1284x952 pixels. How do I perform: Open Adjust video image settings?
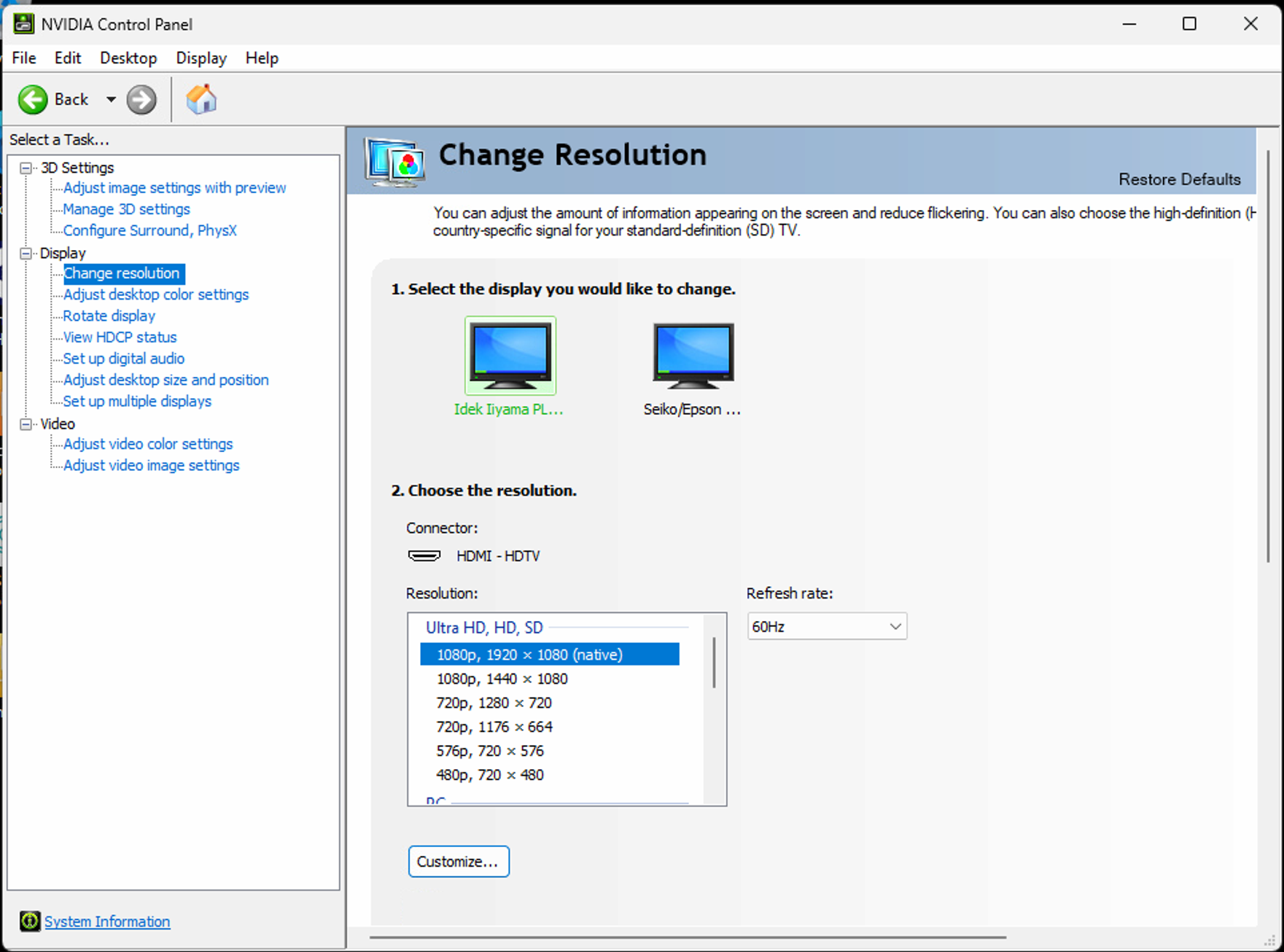coord(151,465)
